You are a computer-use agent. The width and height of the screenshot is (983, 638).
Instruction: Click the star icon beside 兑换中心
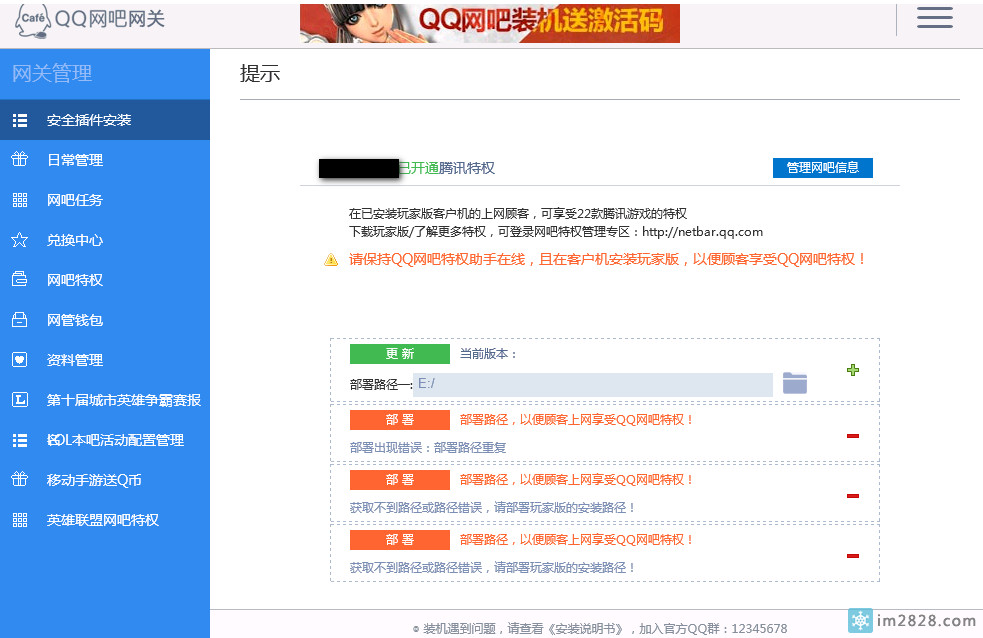(x=19, y=240)
